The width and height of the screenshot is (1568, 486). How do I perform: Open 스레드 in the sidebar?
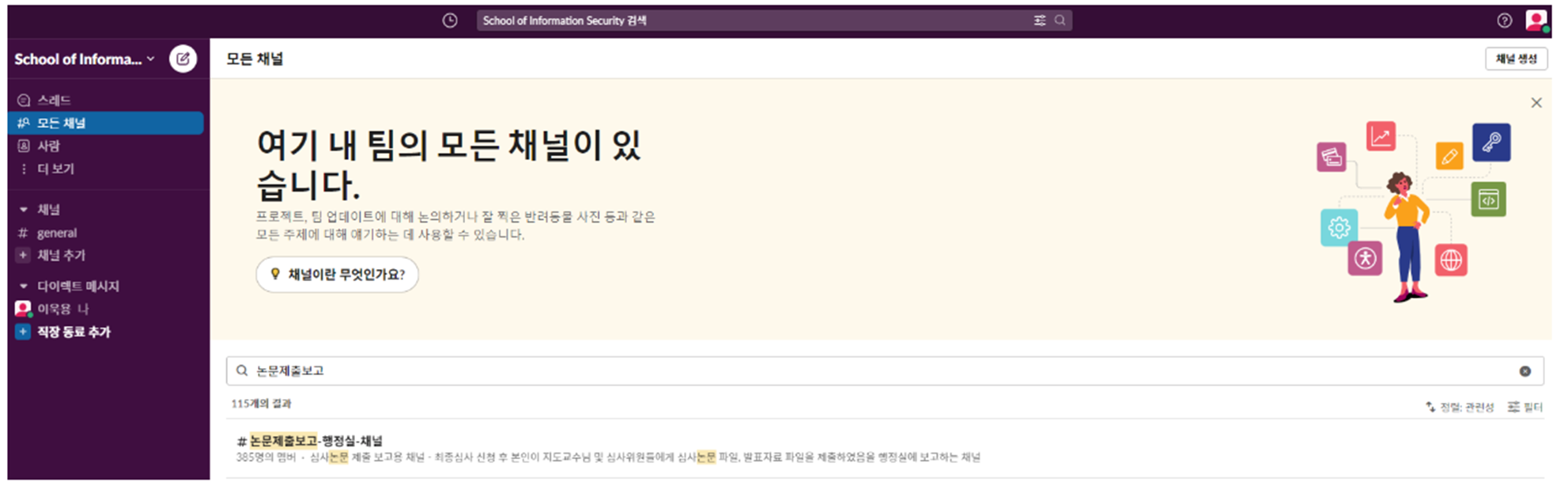54,100
